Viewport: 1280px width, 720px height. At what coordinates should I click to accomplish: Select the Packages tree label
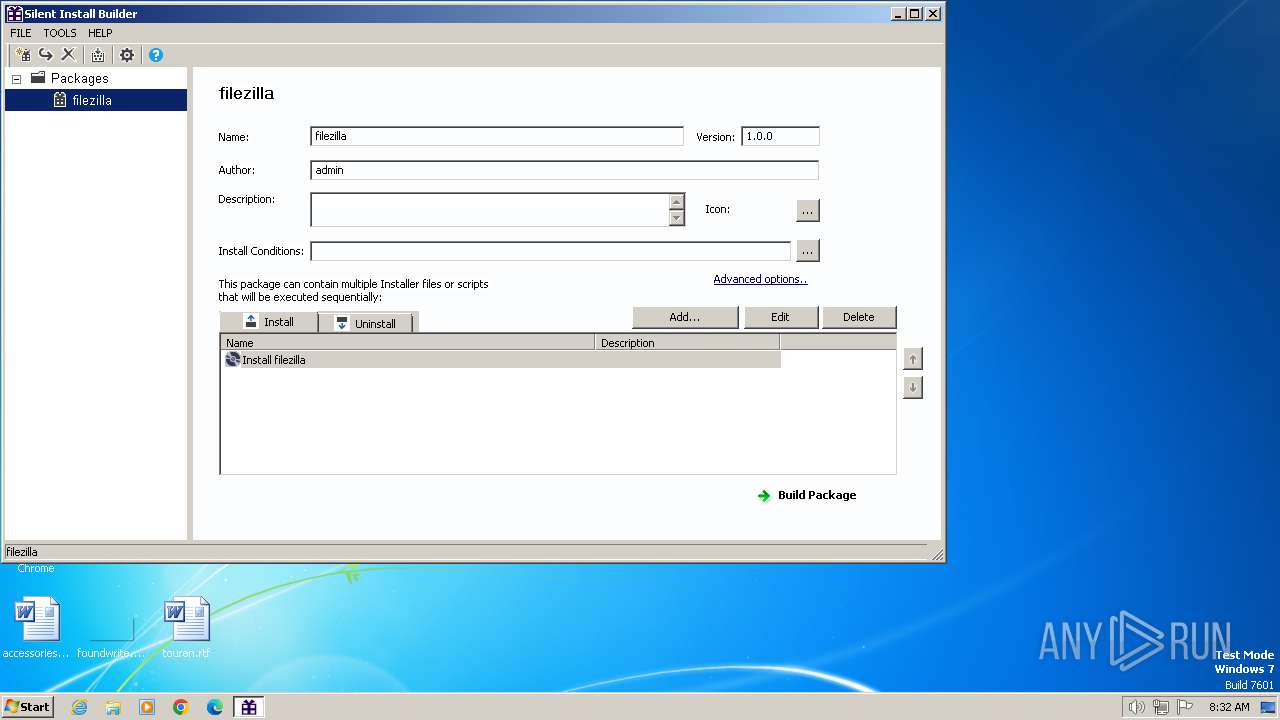(80, 78)
